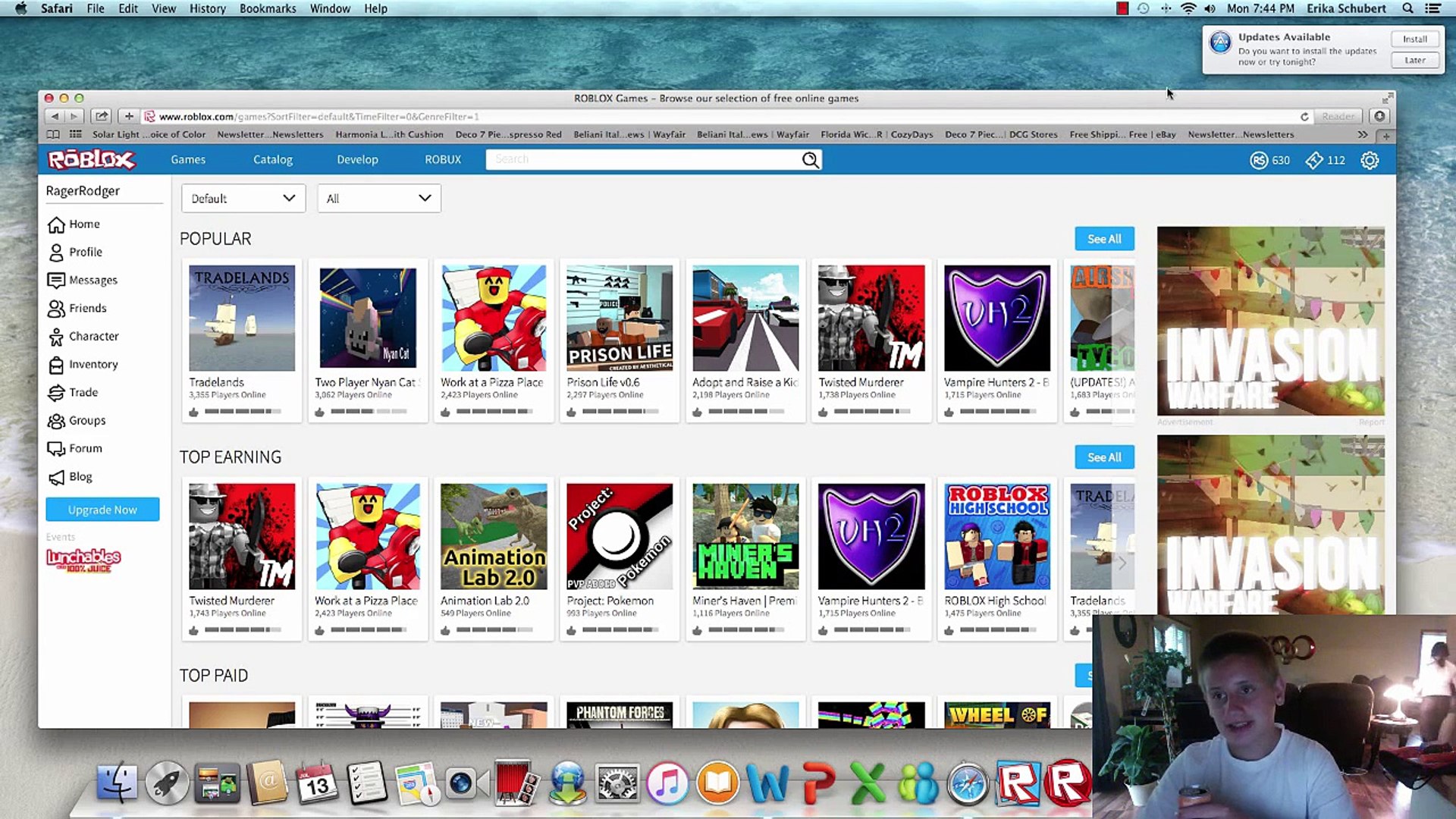This screenshot has height=819, width=1456.
Task: Click the Roblox settings gear icon
Action: pyautogui.click(x=1369, y=160)
